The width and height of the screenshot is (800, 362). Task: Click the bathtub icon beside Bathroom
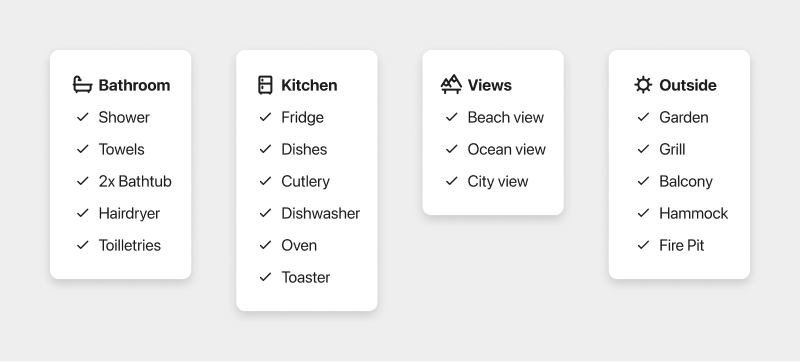82,85
